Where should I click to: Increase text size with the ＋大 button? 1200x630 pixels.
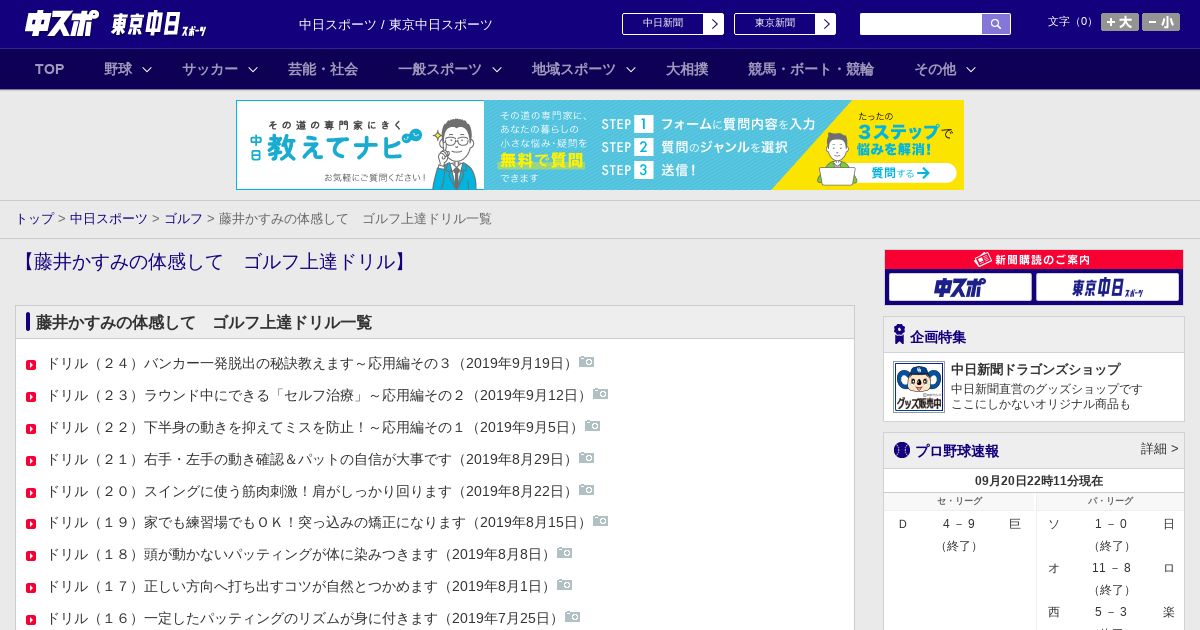click(1120, 22)
